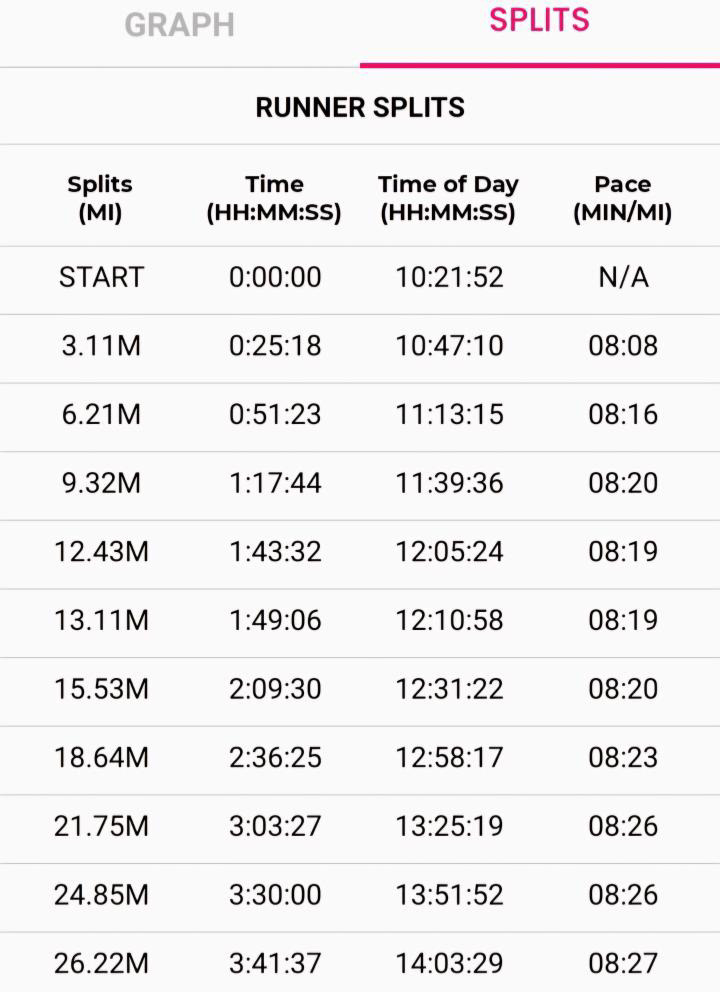Select the 13.11M half-marathon split row
Image resolution: width=720 pixels, height=992 pixels.
coord(360,621)
